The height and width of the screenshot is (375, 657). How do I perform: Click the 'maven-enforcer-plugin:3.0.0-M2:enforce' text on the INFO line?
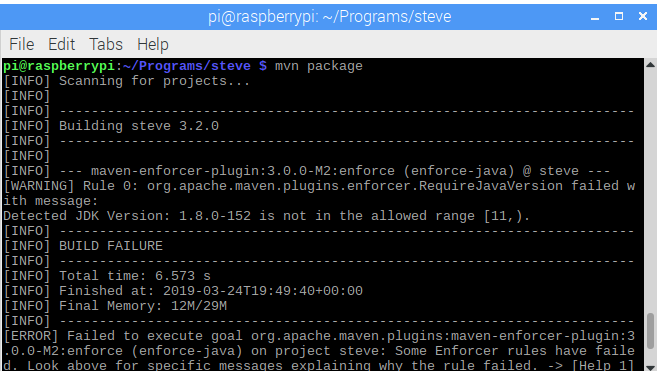point(243,171)
